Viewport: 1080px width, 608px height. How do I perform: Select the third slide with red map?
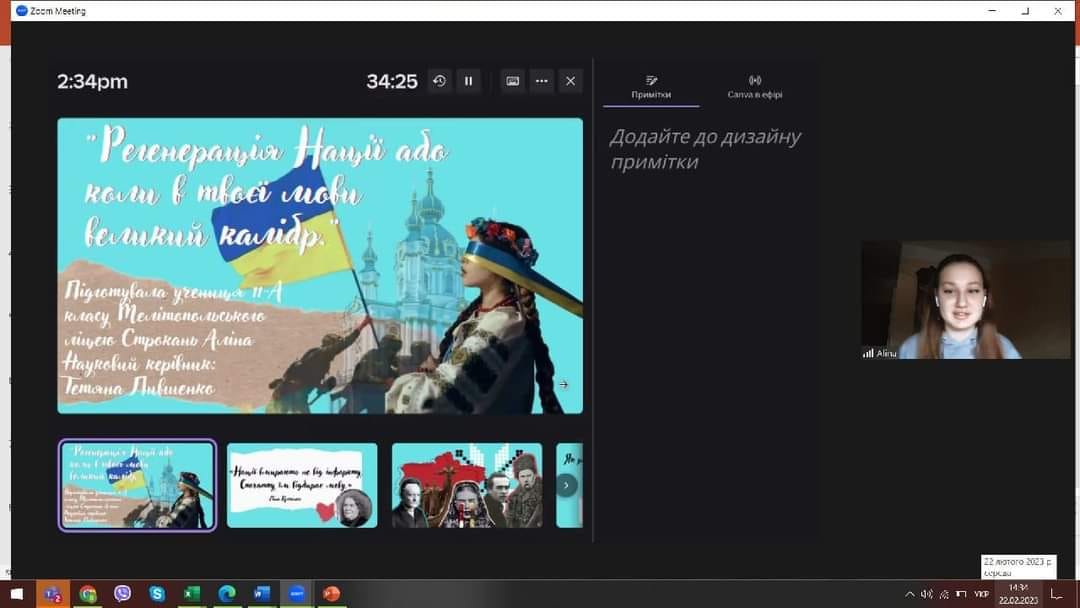pyautogui.click(x=467, y=485)
